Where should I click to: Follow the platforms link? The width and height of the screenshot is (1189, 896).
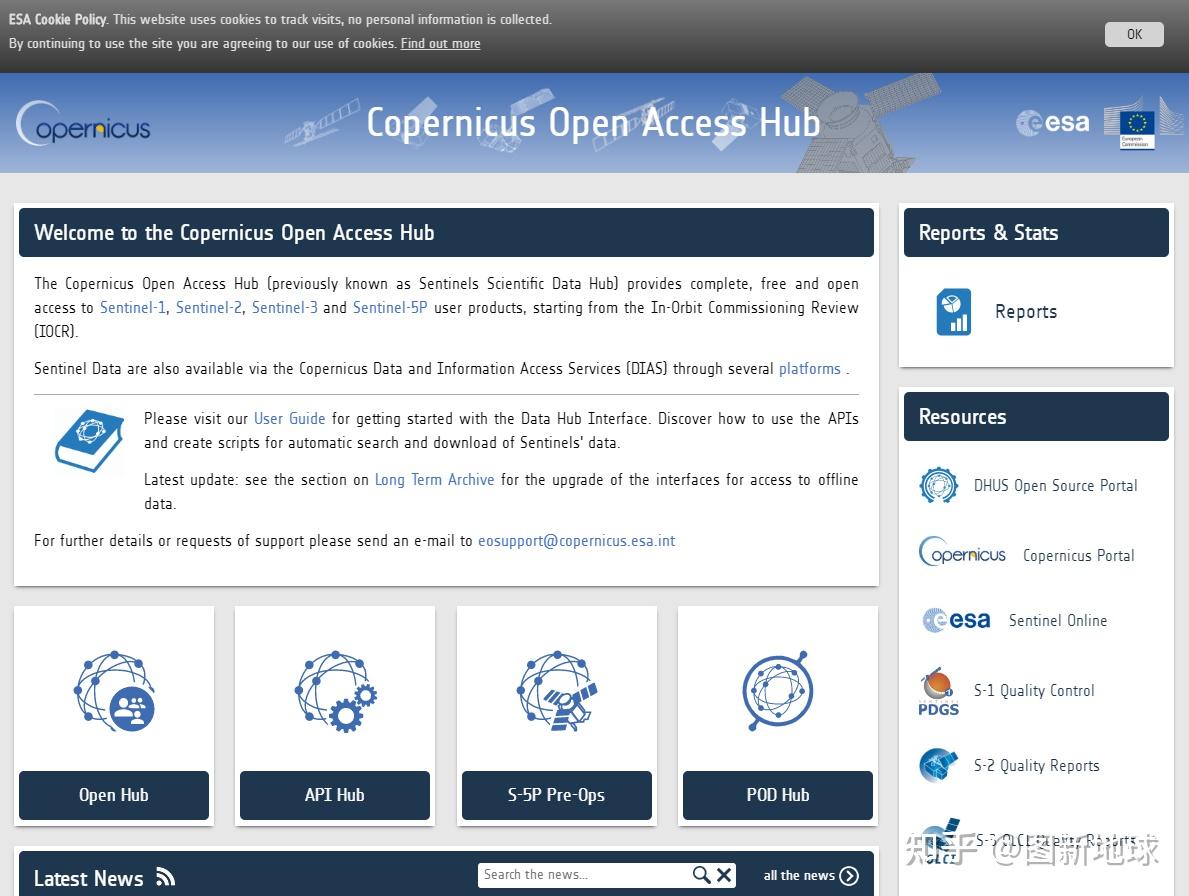pyautogui.click(x=810, y=369)
